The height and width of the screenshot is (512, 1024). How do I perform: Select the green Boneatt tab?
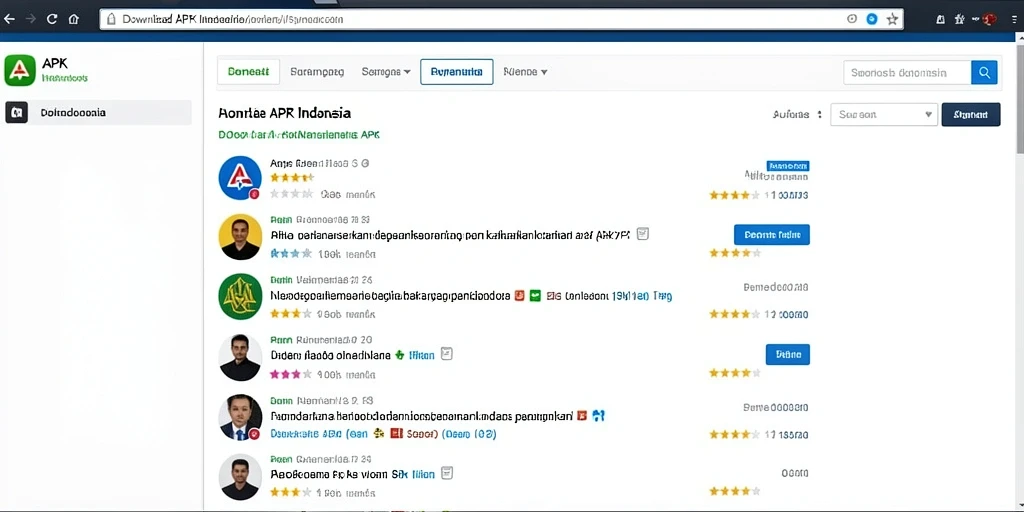coord(248,72)
